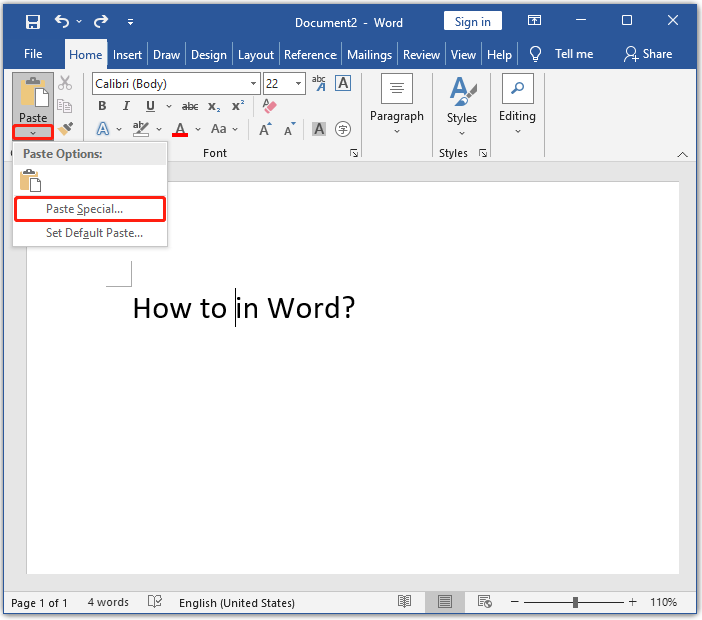Click Enclose Characters icon
This screenshot has height=620, width=702.
pyautogui.click(x=343, y=129)
